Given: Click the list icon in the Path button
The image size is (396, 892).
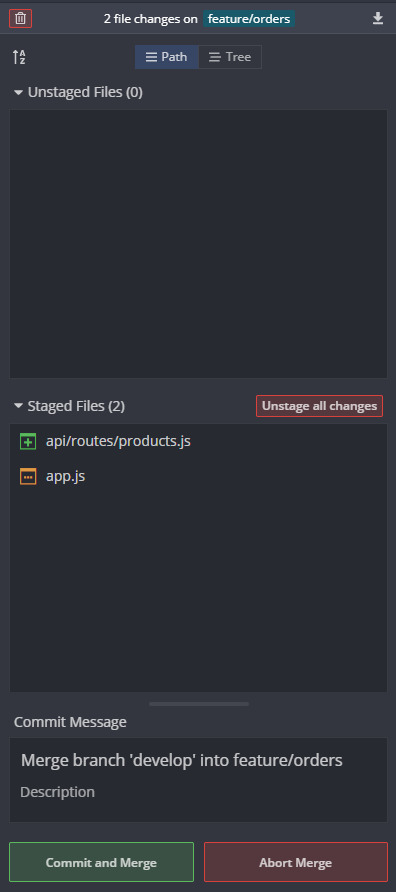Looking at the screenshot, I should coord(151,57).
